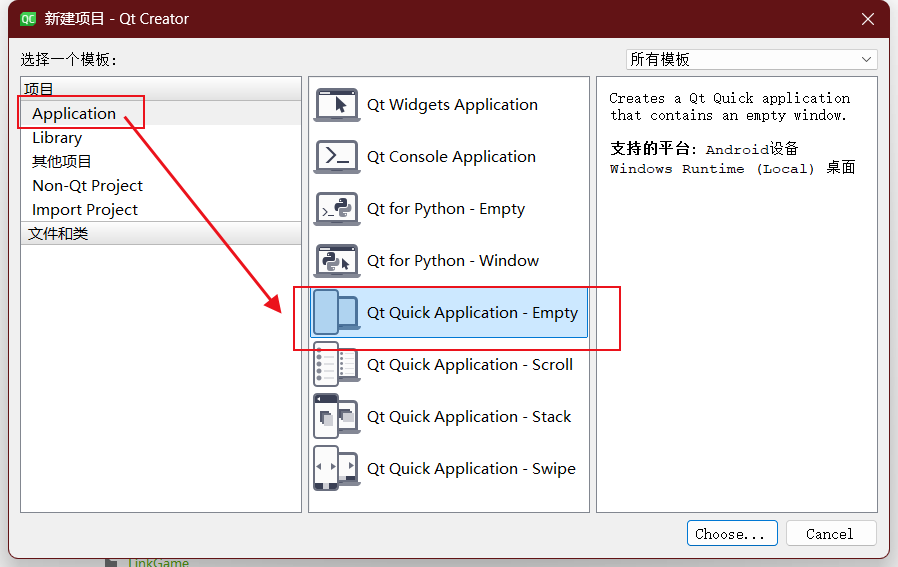This screenshot has width=898, height=567.
Task: Open the 所有模板 template filter dropdown
Action: pyautogui.click(x=751, y=60)
